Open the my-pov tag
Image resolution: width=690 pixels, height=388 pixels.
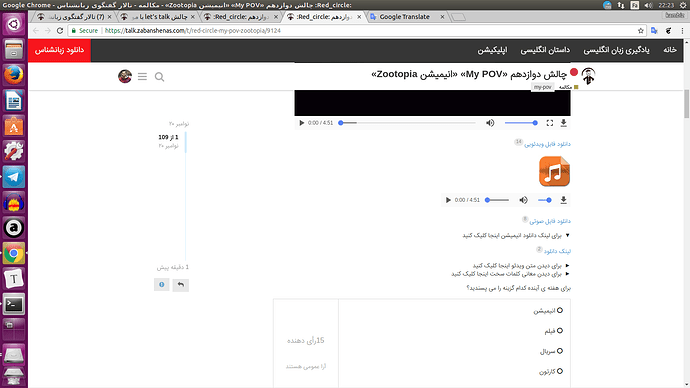pos(542,87)
